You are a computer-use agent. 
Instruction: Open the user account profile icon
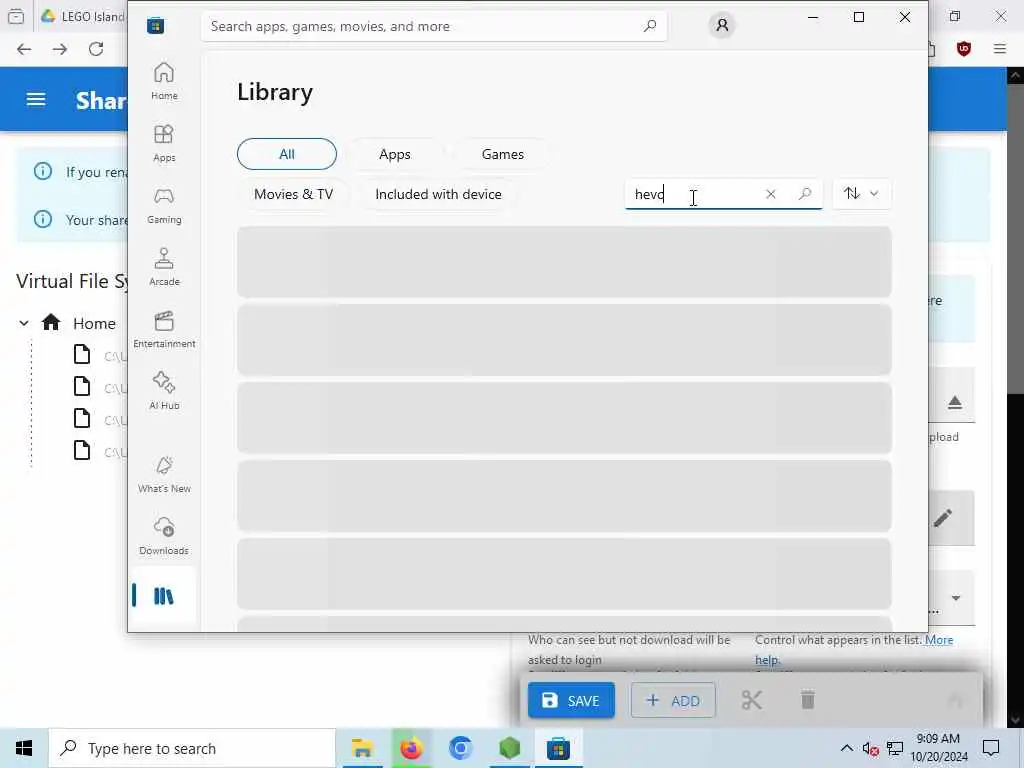722,25
